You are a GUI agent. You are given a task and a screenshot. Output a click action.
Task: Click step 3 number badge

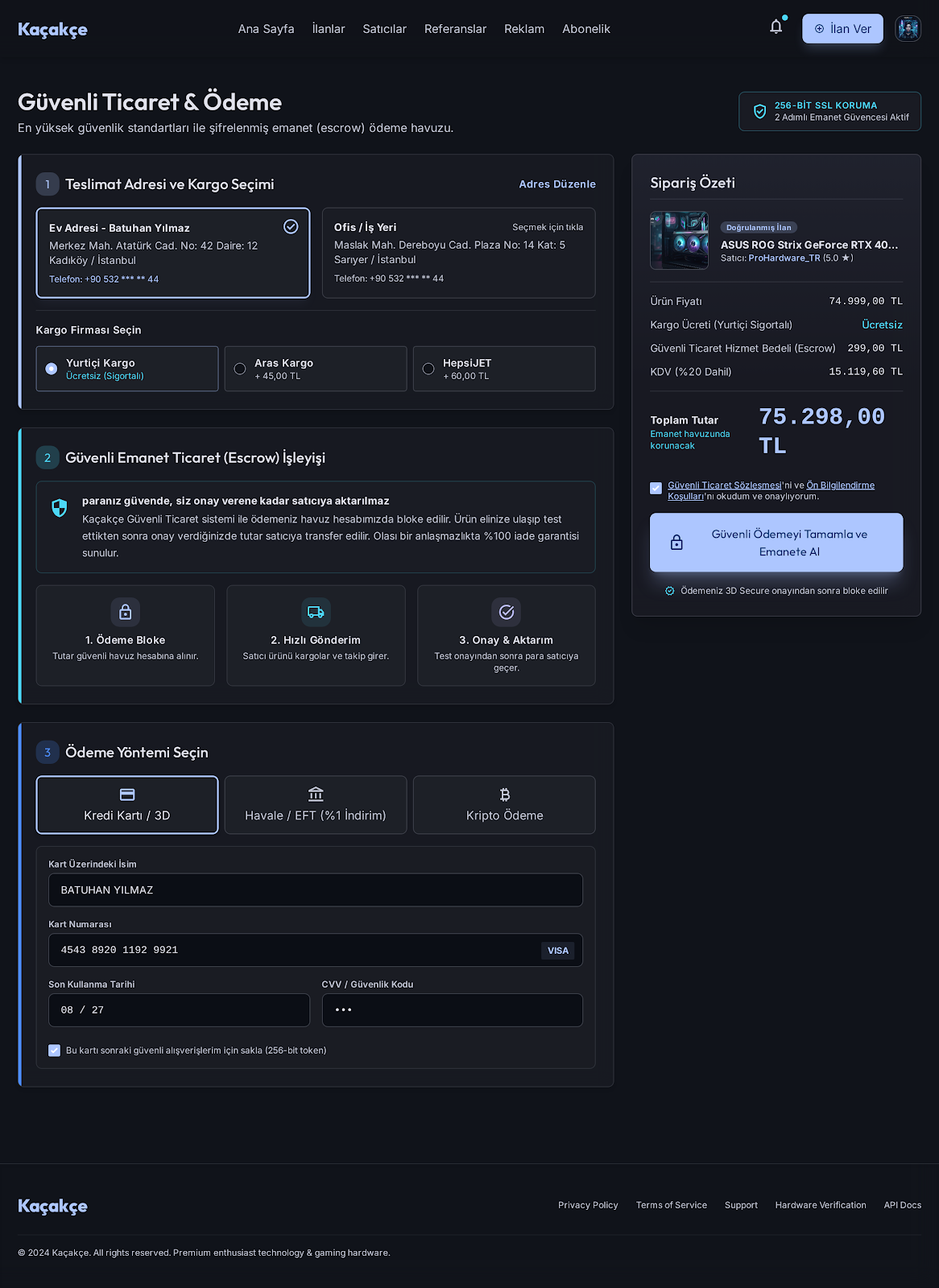pos(48,753)
